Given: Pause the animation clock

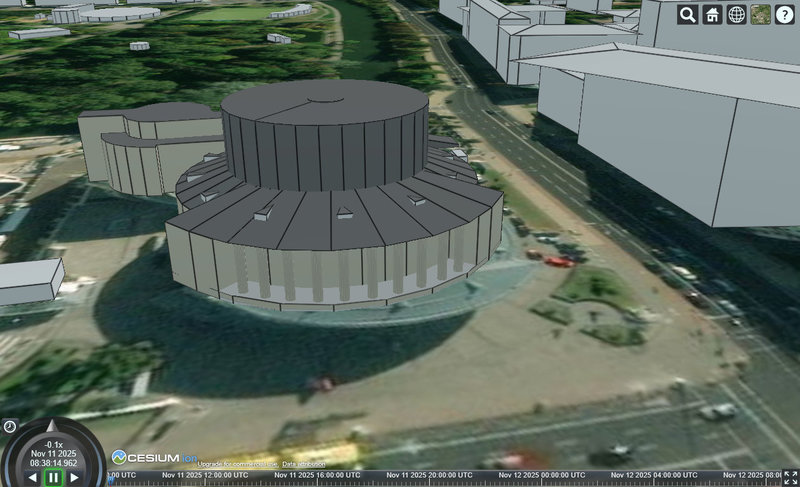Looking at the screenshot, I should point(53,478).
